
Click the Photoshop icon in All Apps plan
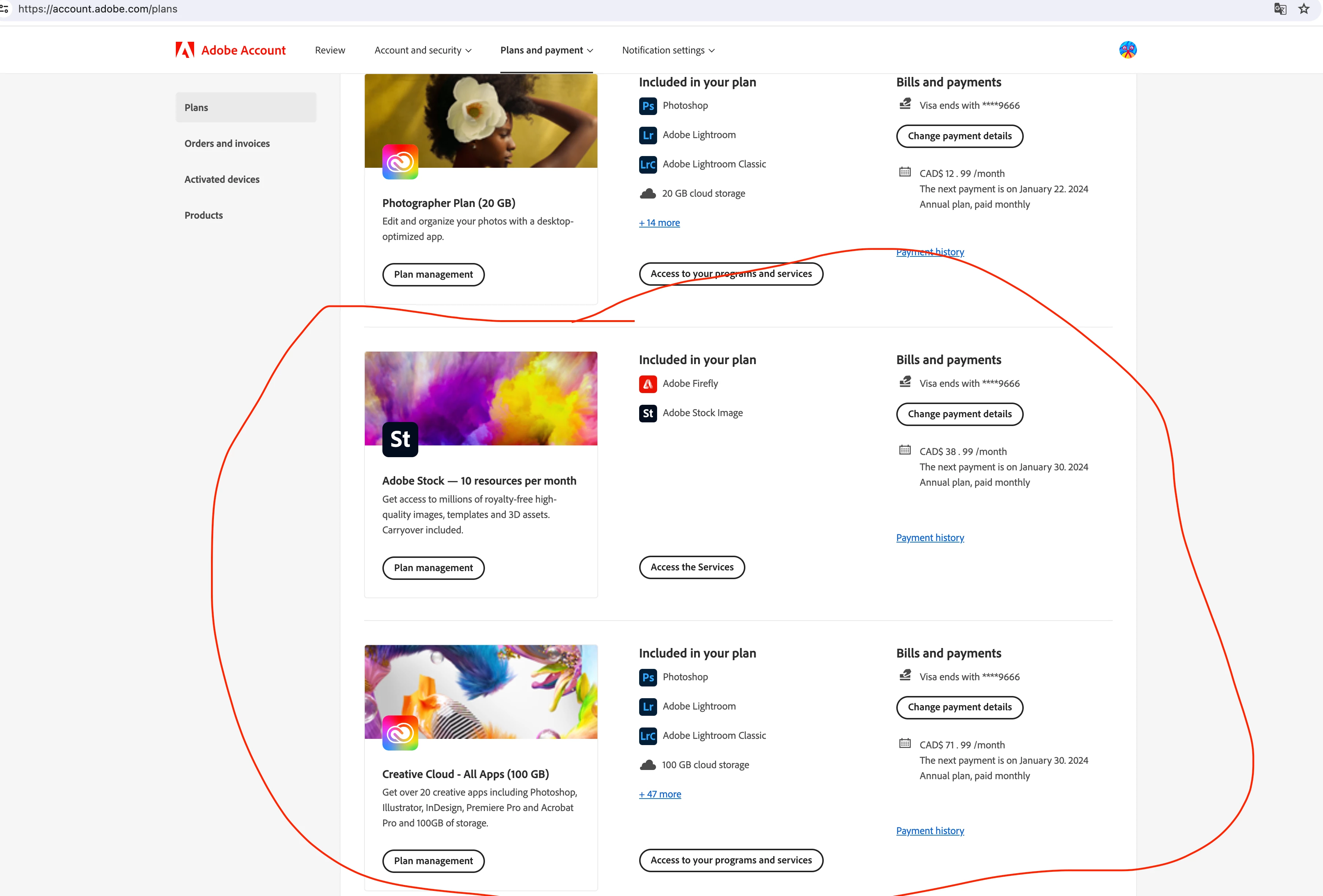[648, 677]
